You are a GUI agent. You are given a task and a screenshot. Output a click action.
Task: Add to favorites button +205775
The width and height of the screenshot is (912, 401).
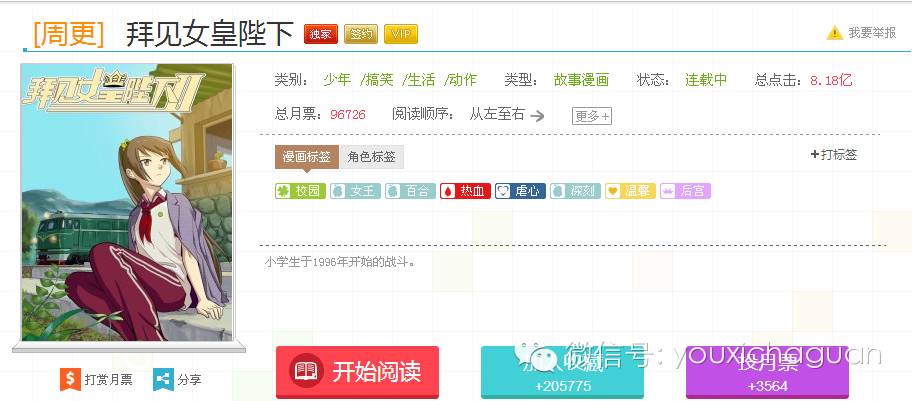pyautogui.click(x=562, y=372)
